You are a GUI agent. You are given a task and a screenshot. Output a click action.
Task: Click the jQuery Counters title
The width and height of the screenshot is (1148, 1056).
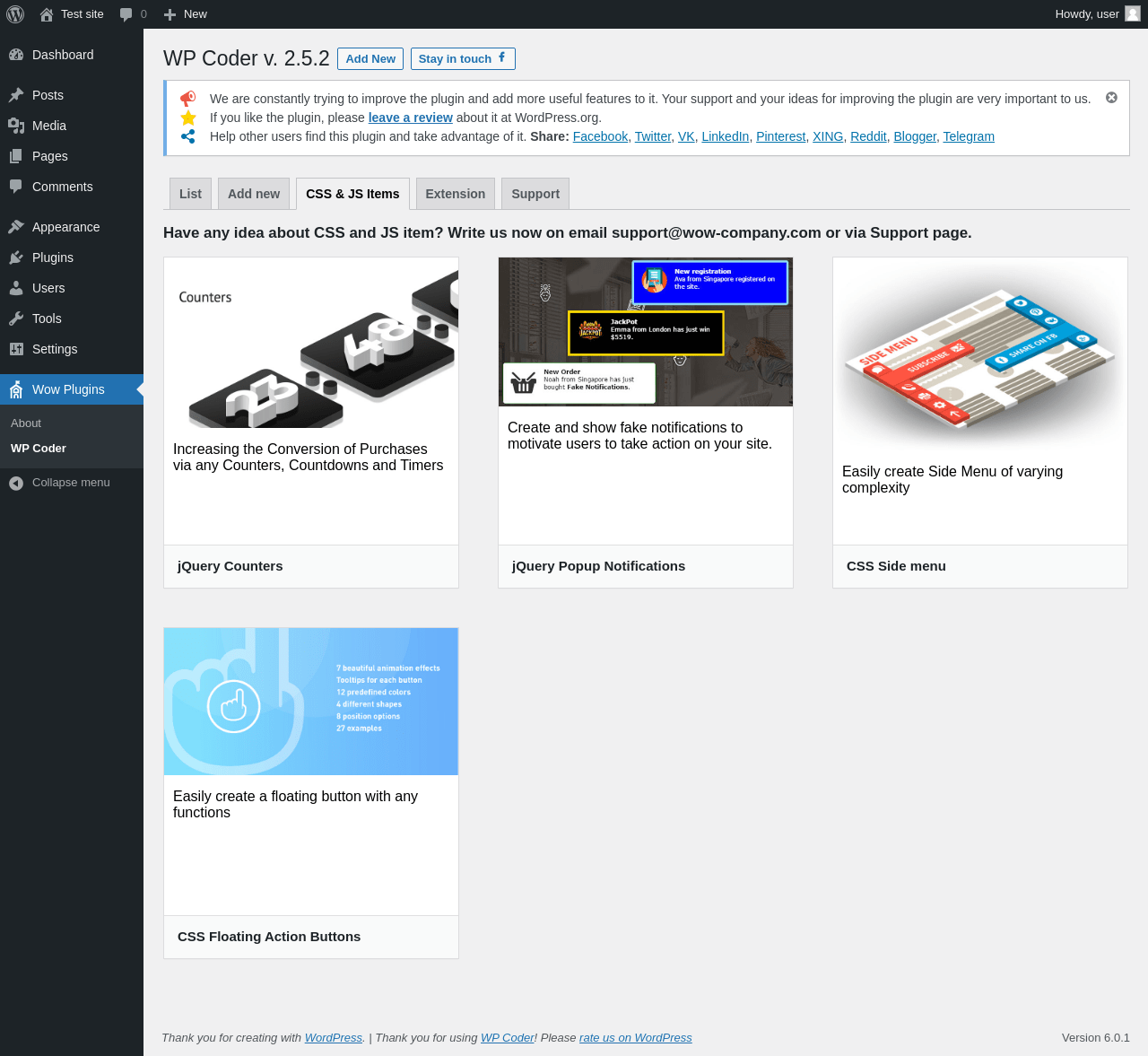230,566
